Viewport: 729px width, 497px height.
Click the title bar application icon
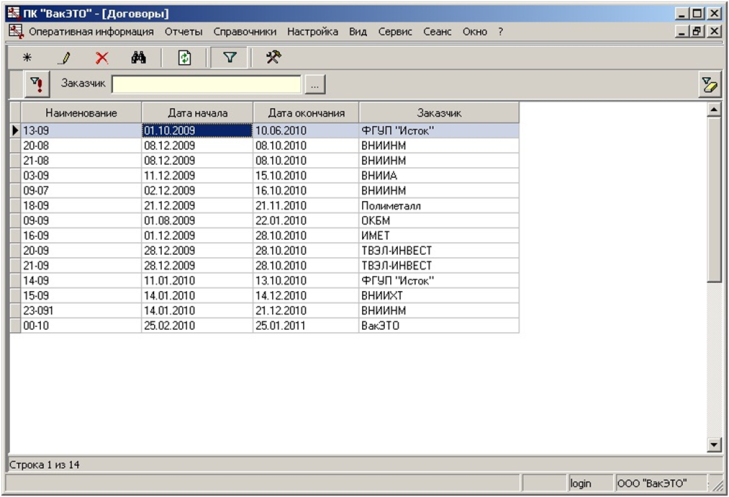pyautogui.click(x=13, y=13)
